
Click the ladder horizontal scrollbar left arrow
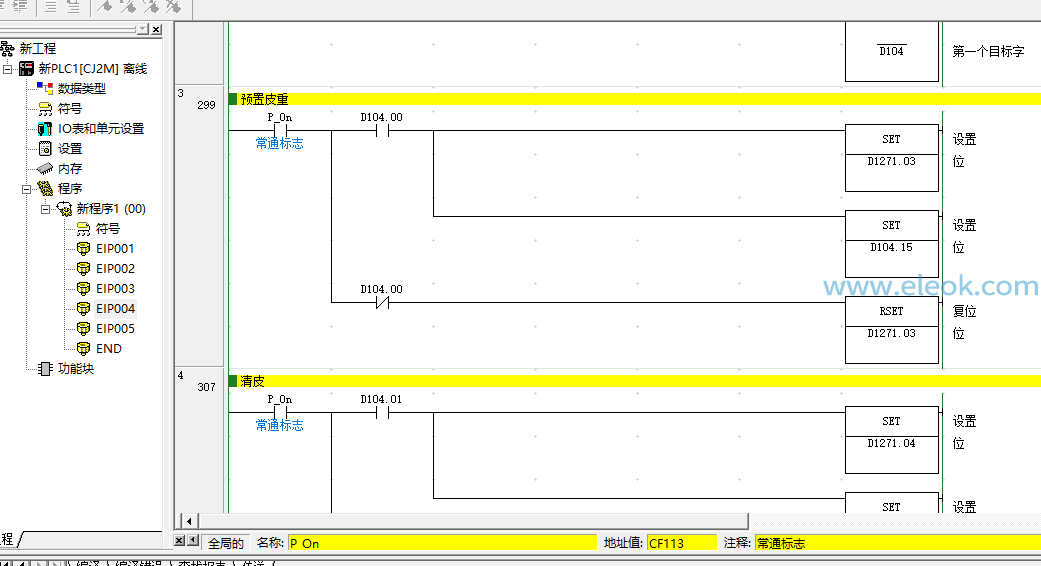[x=189, y=521]
